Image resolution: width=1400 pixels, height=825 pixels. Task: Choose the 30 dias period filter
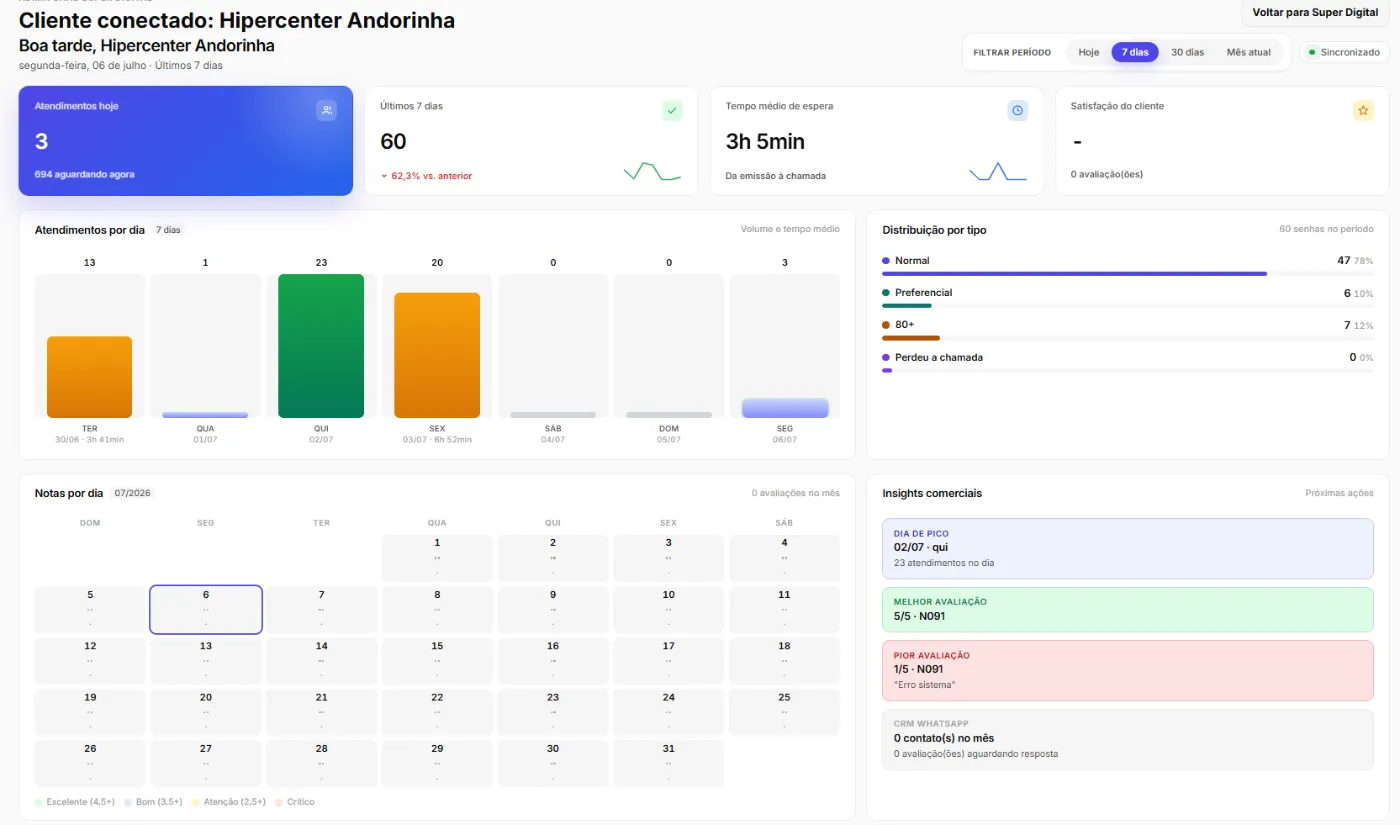[1187, 52]
